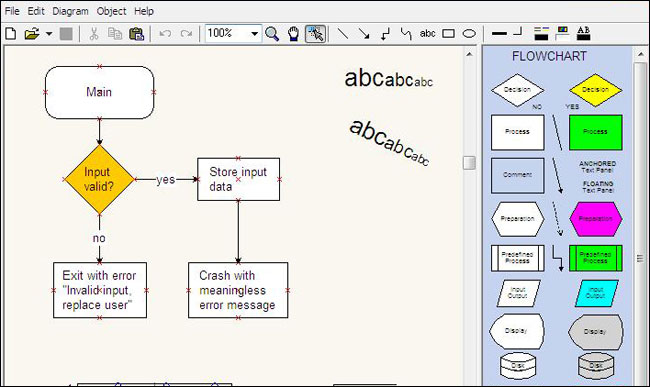The height and width of the screenshot is (387, 650).
Task: Pick the white Input Output parallelogram
Action: tap(518, 293)
